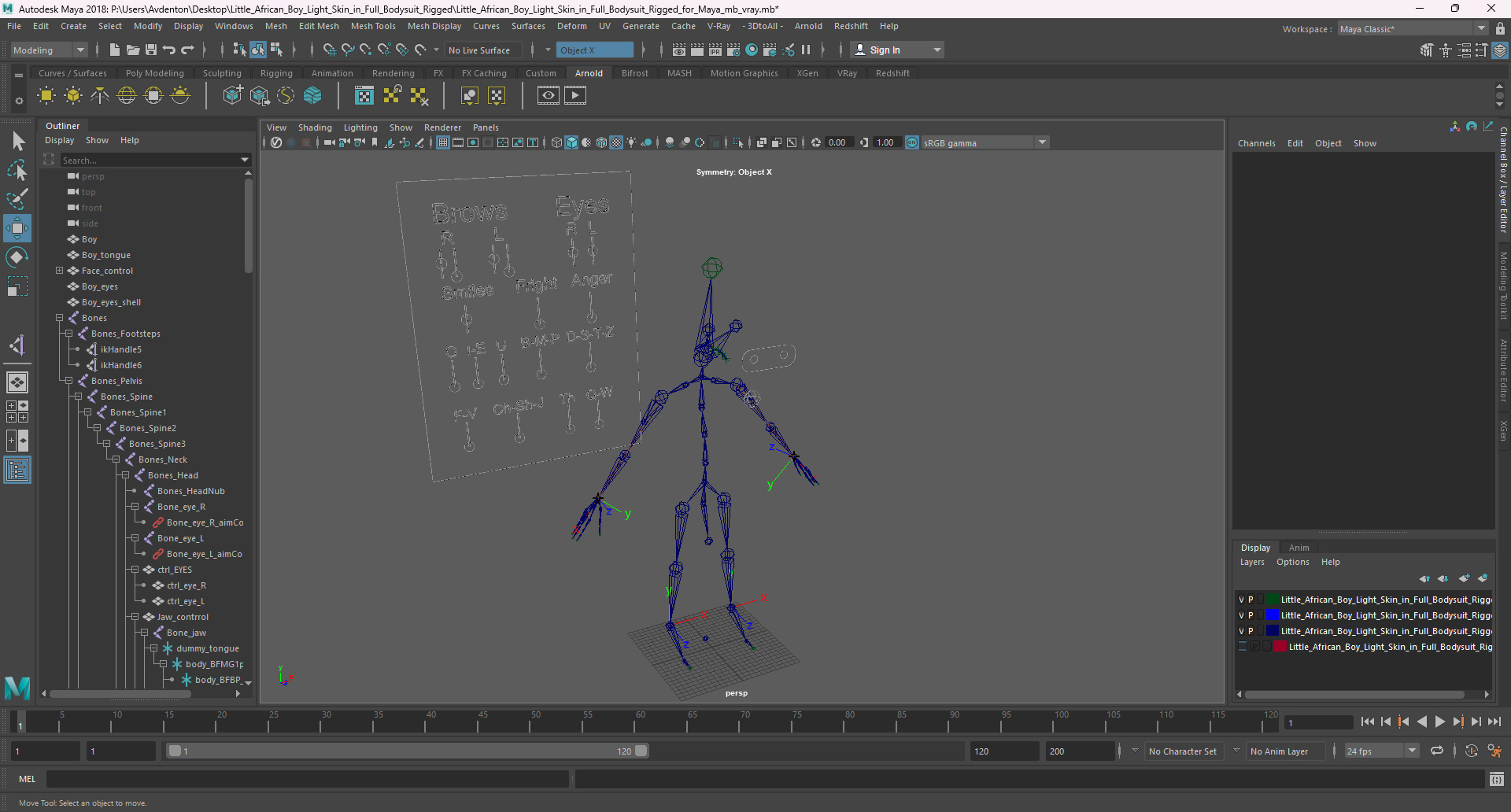Open the Deform menu

pos(572,26)
